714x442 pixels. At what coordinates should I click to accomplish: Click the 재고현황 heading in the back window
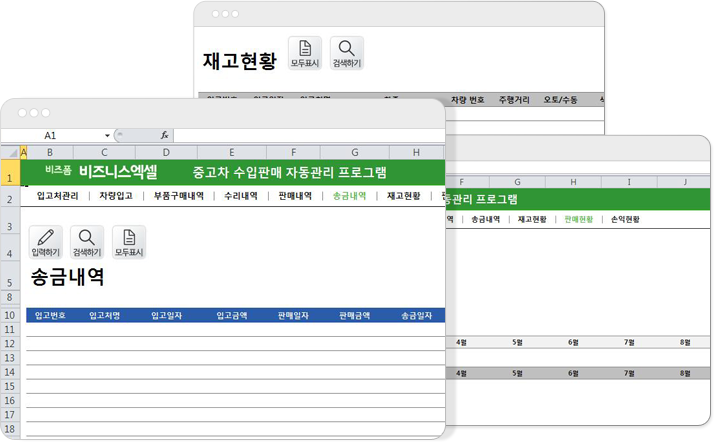(240, 61)
